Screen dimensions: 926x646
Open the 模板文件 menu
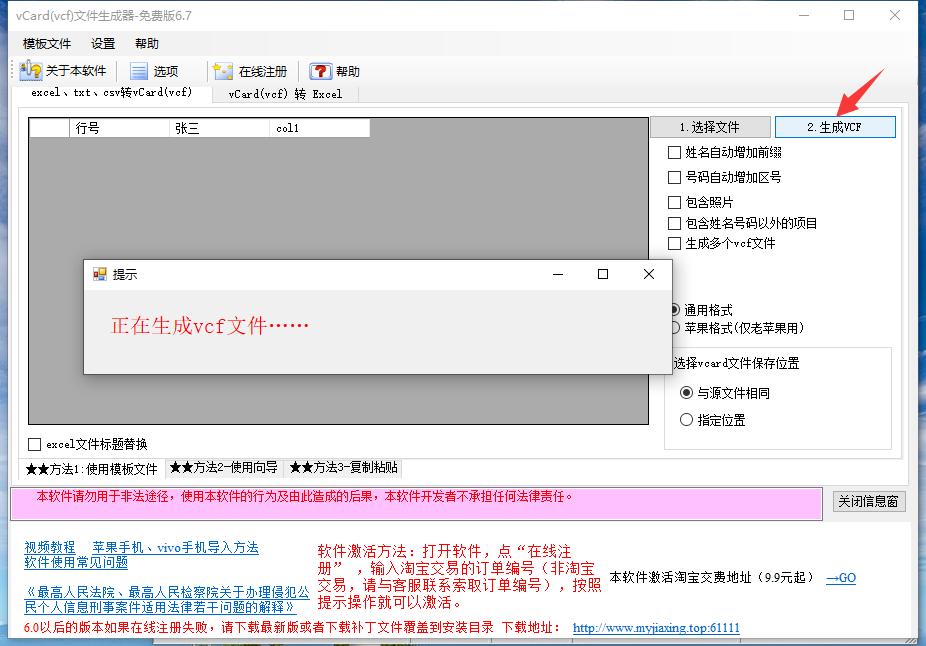47,44
